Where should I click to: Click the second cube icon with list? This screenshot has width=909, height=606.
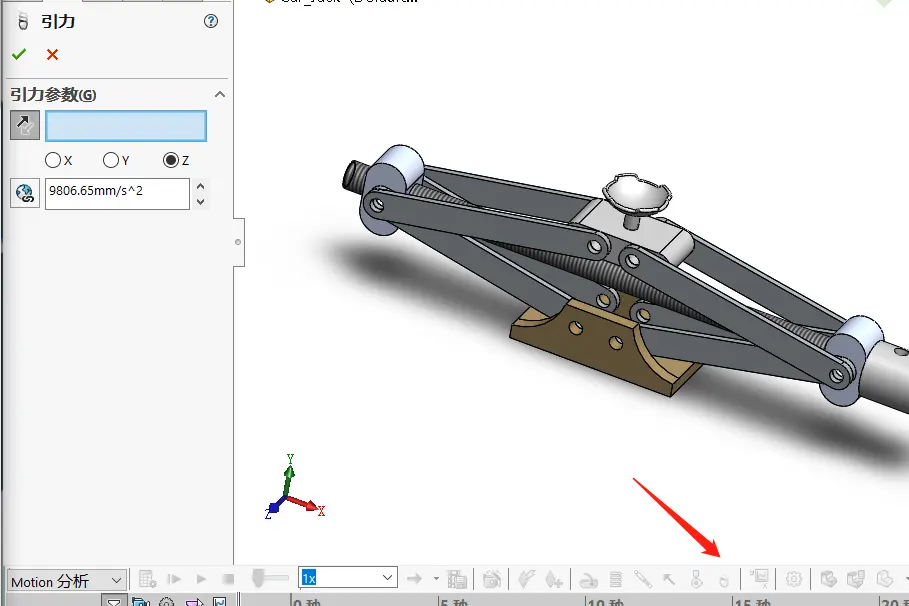point(856,579)
